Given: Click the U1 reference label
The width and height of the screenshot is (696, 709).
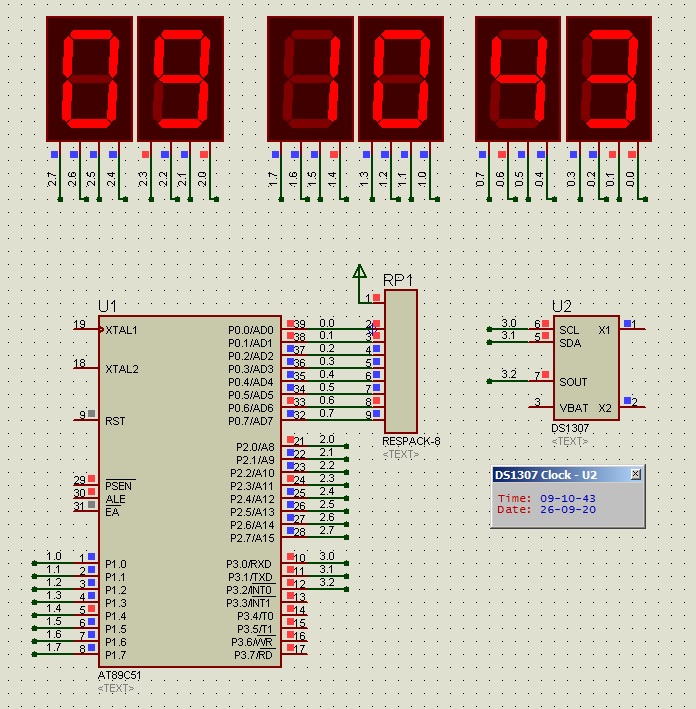Looking at the screenshot, I should (107, 306).
